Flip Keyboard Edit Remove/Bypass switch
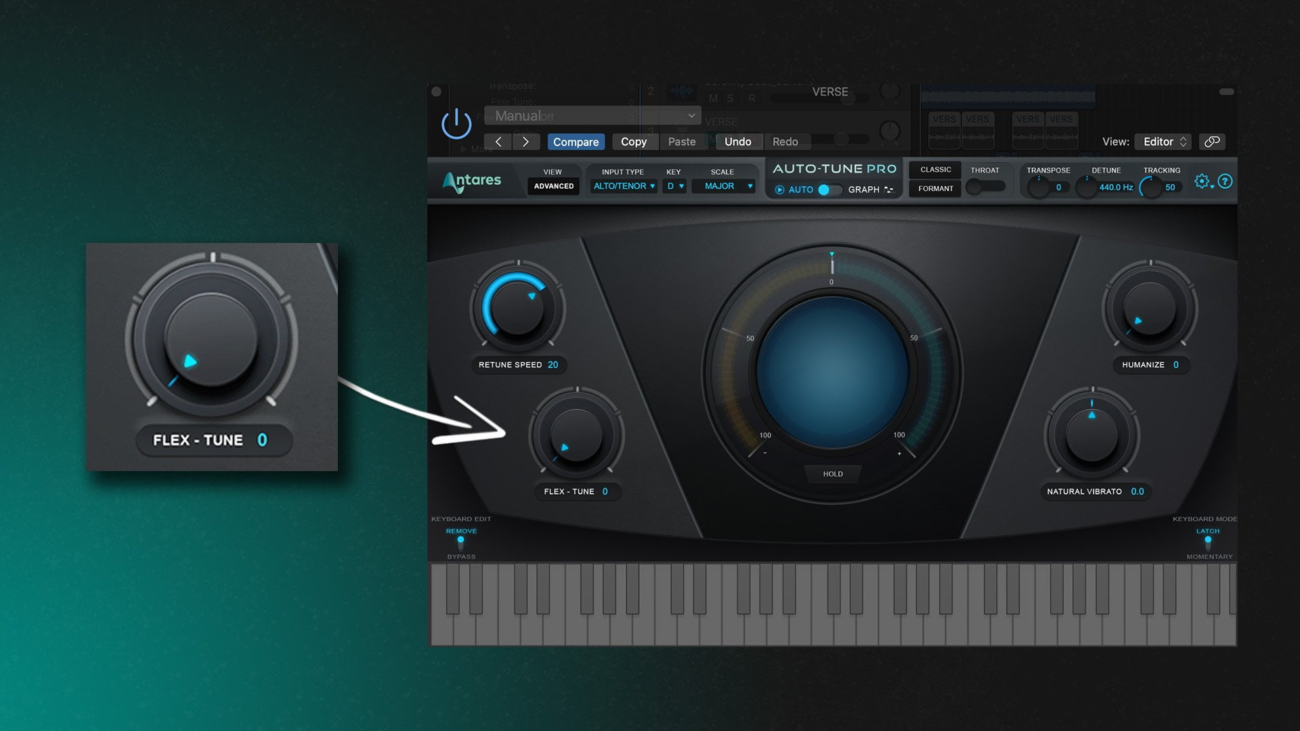1300x731 pixels. coord(461,543)
